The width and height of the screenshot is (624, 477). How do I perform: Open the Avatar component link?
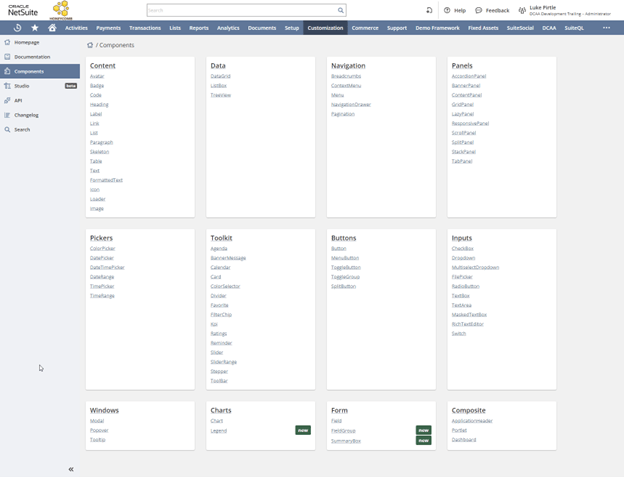[97, 76]
